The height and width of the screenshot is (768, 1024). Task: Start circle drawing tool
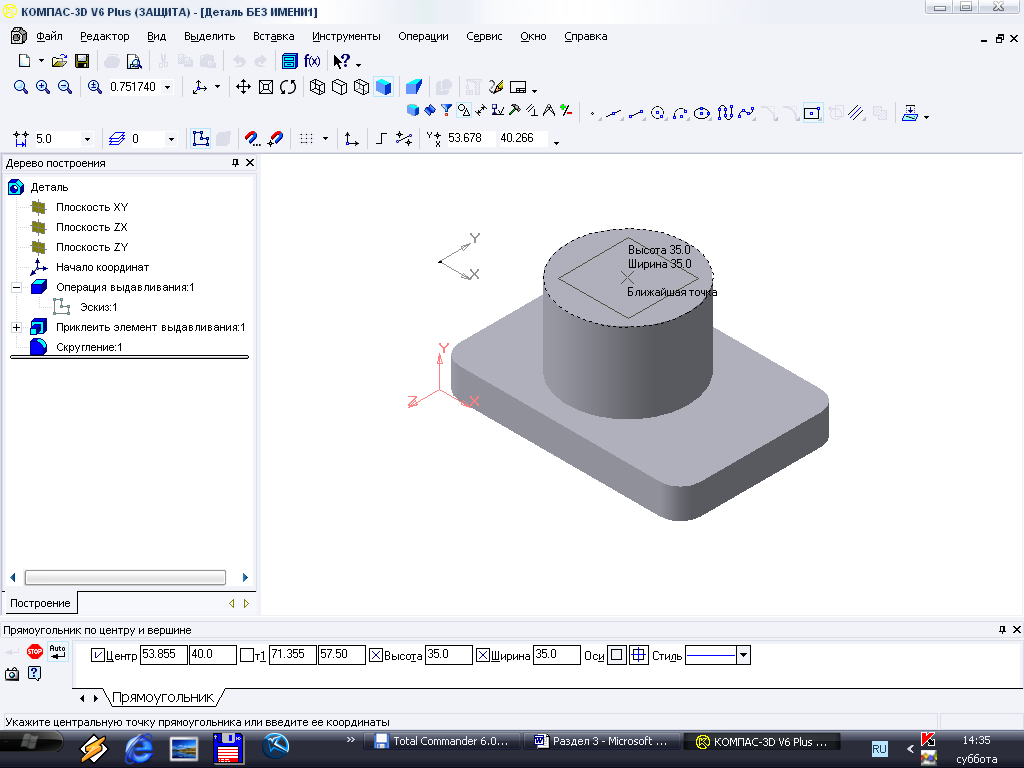[x=658, y=113]
